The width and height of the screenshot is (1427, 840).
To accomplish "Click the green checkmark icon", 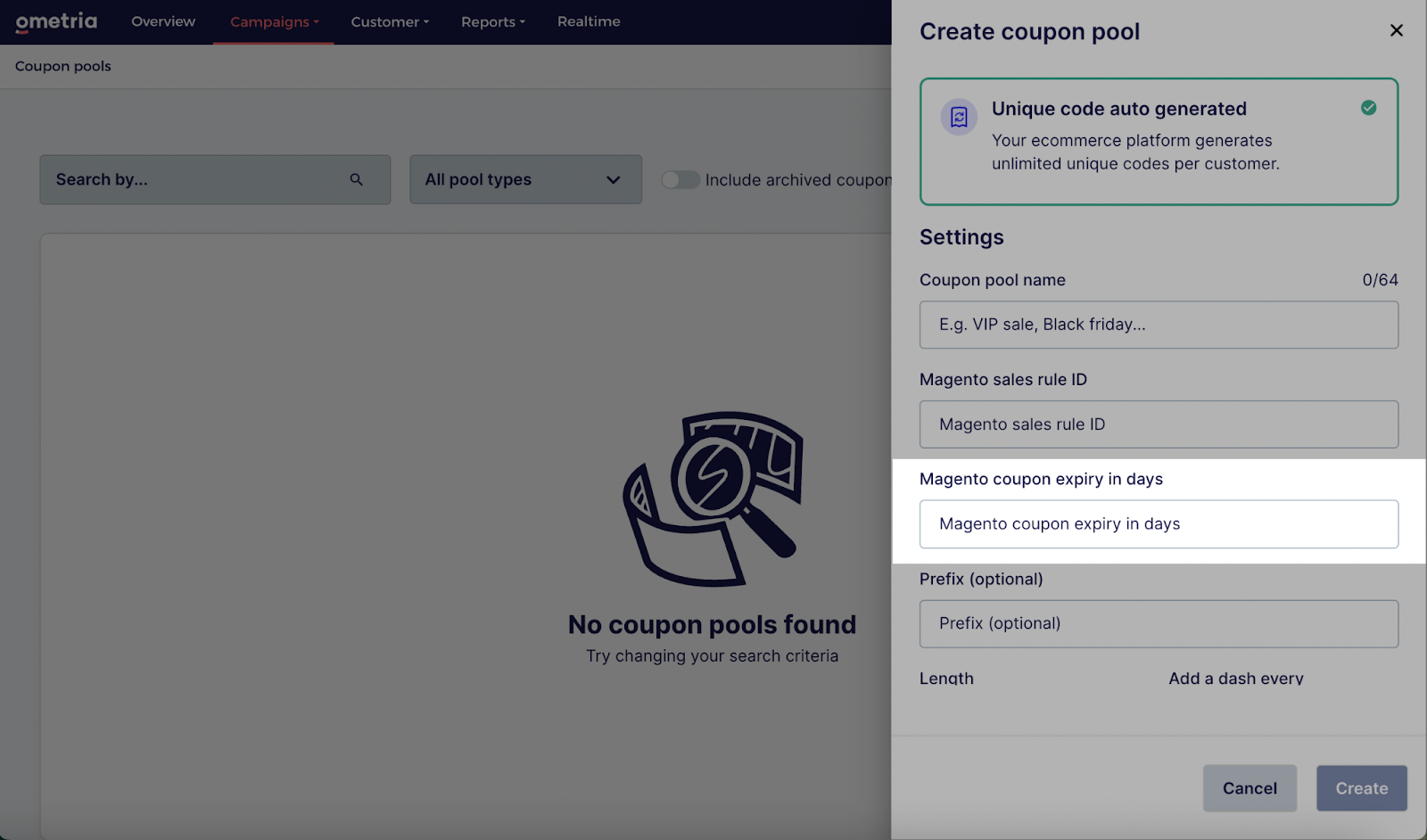I will click(x=1368, y=108).
